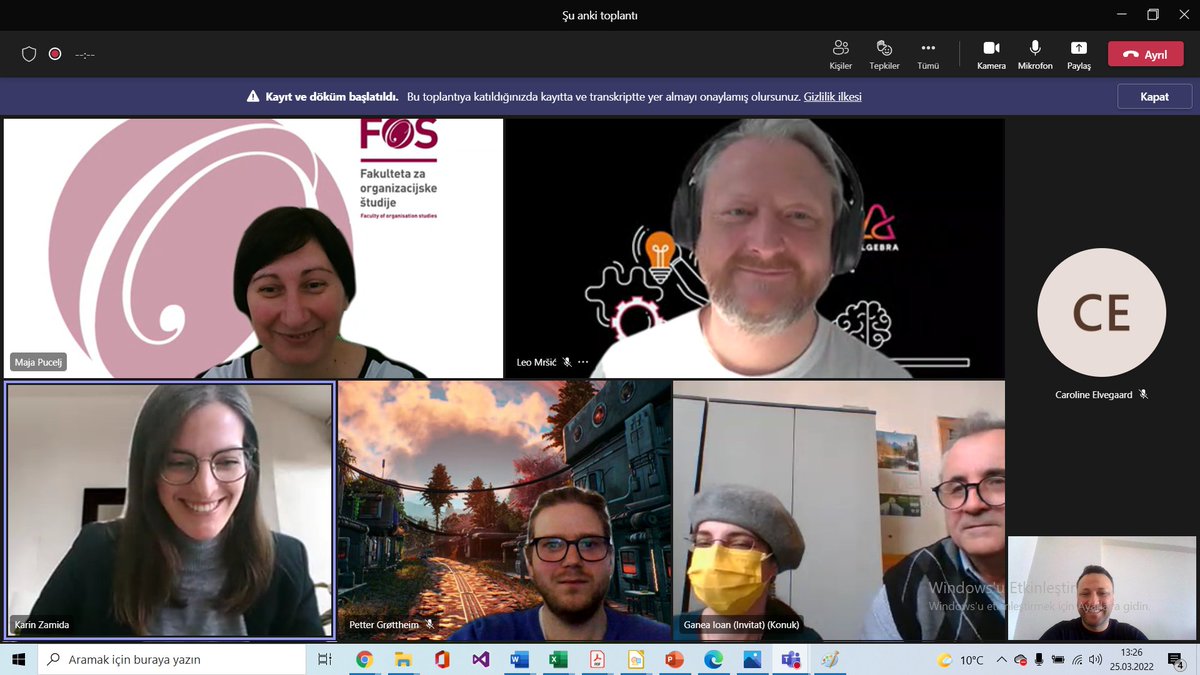This screenshot has width=1200, height=675.
Task: Click the shield security icon
Action: 29,54
